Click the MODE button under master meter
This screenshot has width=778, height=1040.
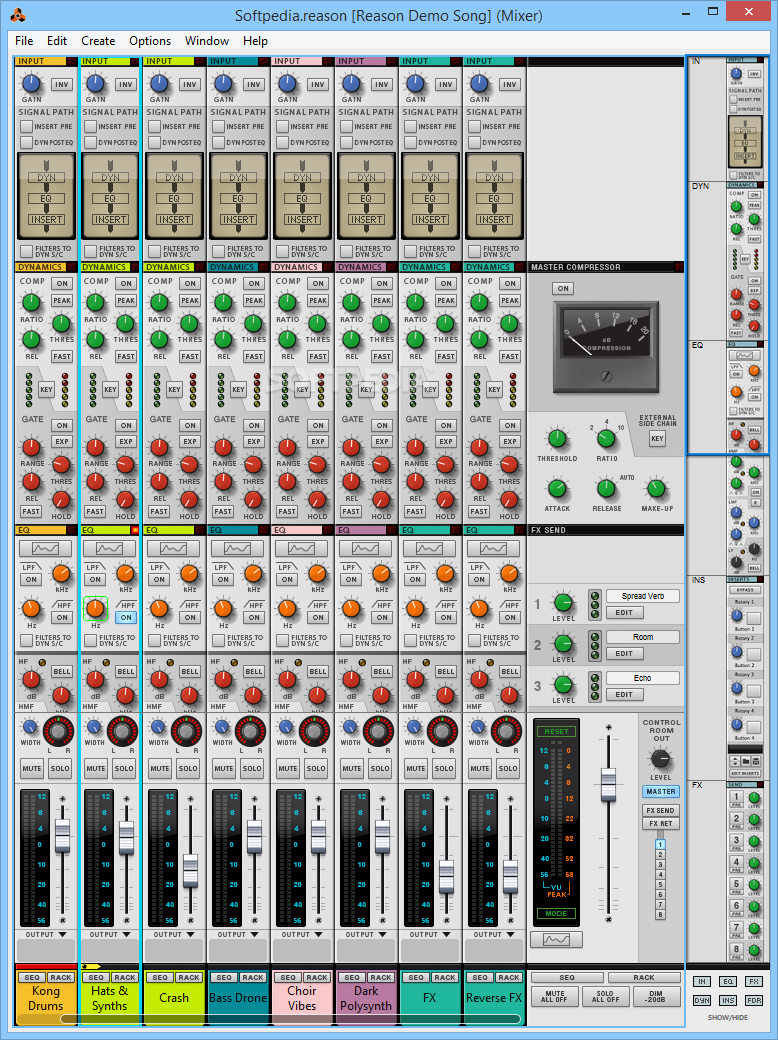(556, 913)
